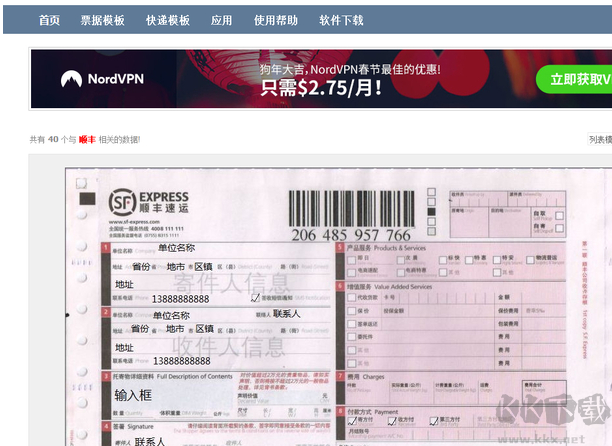Click the recipient 联系人 field in section 2

[x=286, y=314]
